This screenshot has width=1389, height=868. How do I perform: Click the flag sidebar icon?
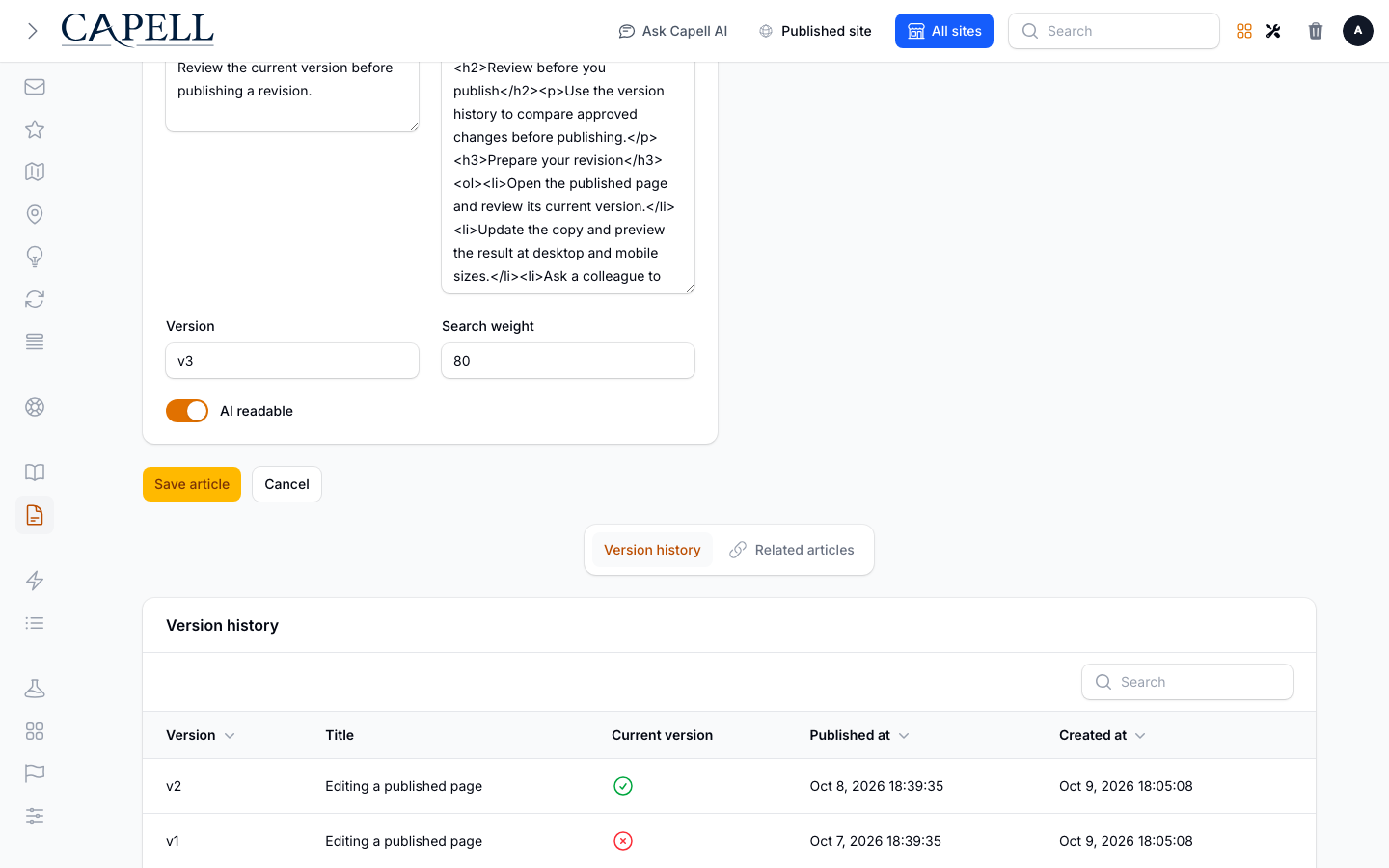click(35, 773)
